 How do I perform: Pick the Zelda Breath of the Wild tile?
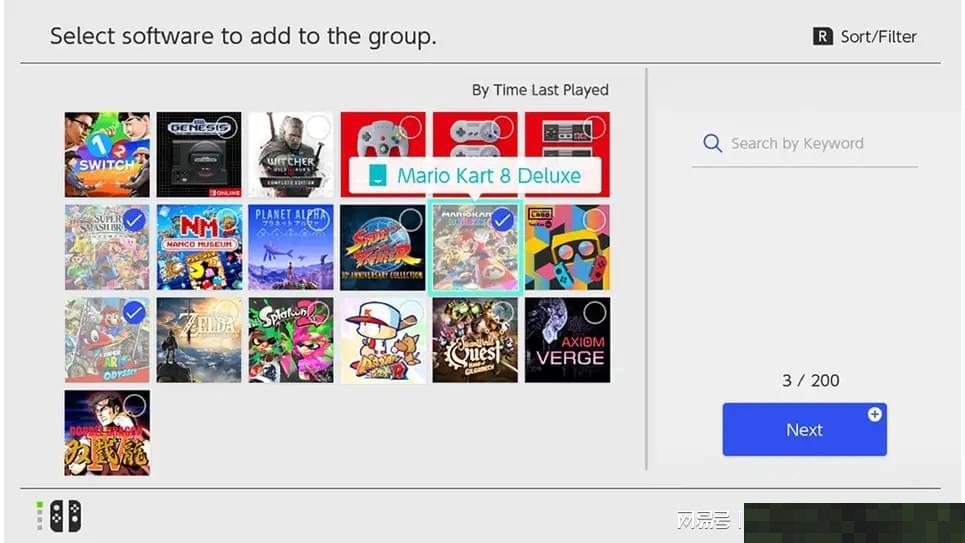[x=199, y=340]
